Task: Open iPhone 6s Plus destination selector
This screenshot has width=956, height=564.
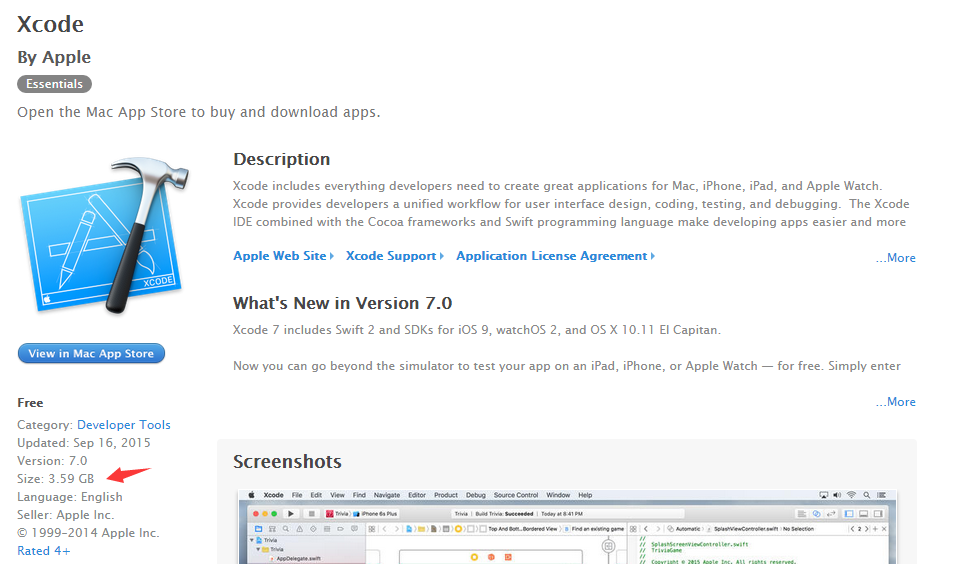Action: tap(376, 514)
